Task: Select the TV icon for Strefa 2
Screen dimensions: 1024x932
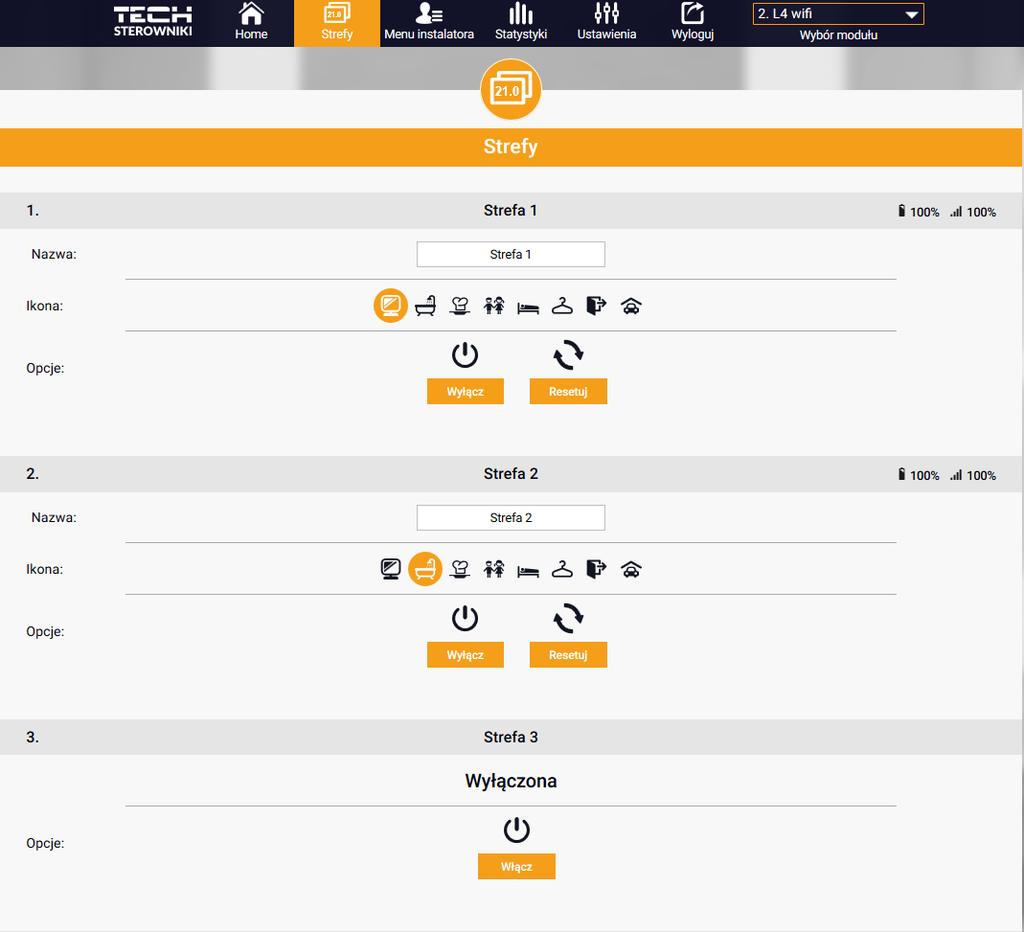Action: coord(391,569)
